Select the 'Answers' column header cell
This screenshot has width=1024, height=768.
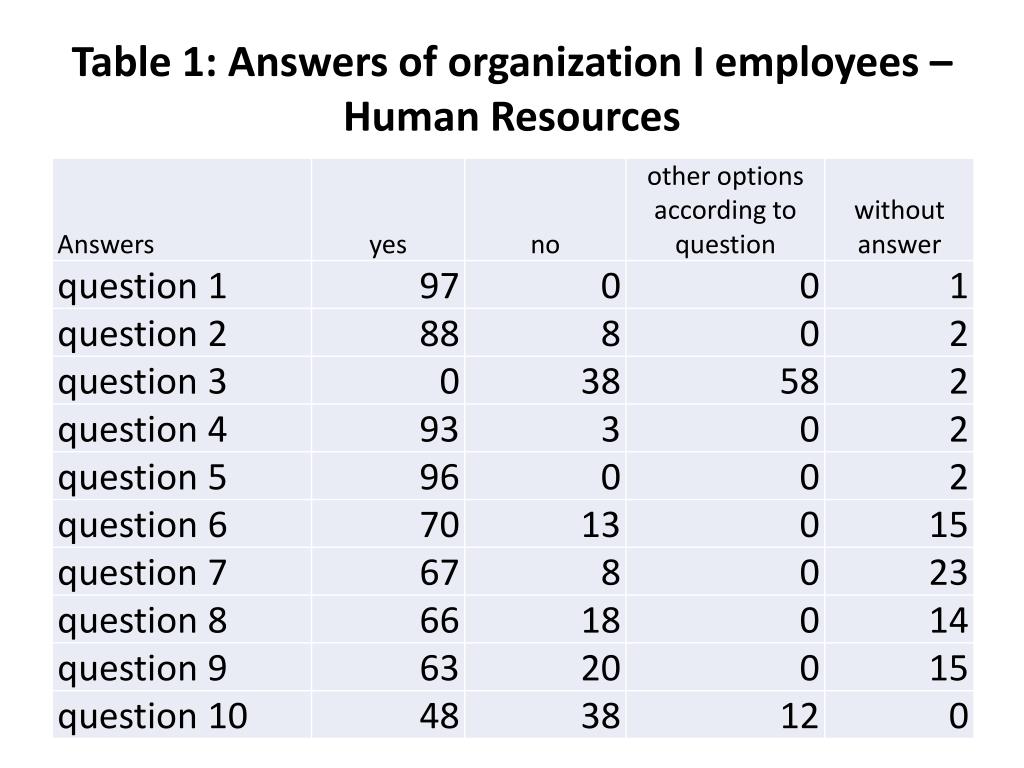[x=106, y=245]
